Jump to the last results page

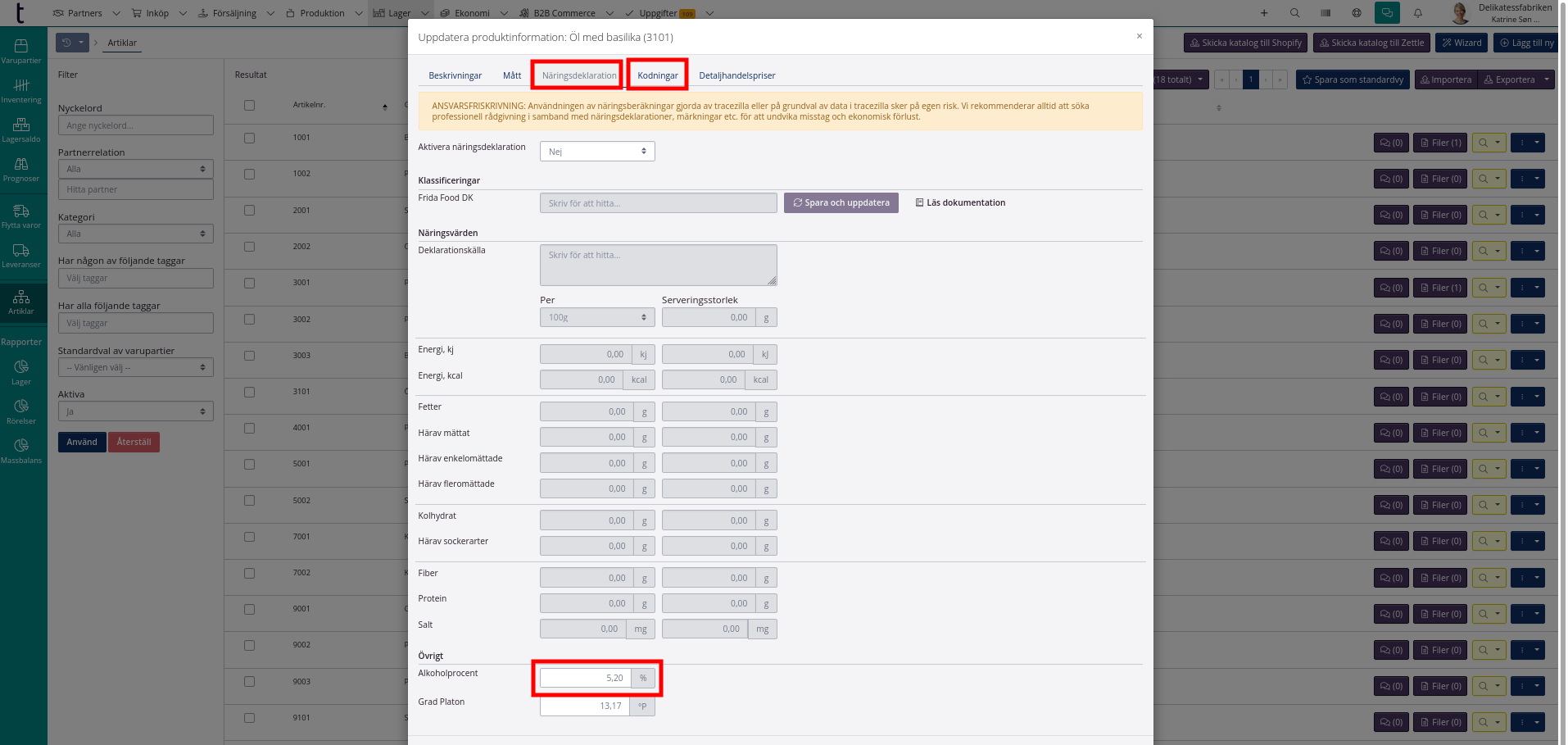coord(1281,79)
